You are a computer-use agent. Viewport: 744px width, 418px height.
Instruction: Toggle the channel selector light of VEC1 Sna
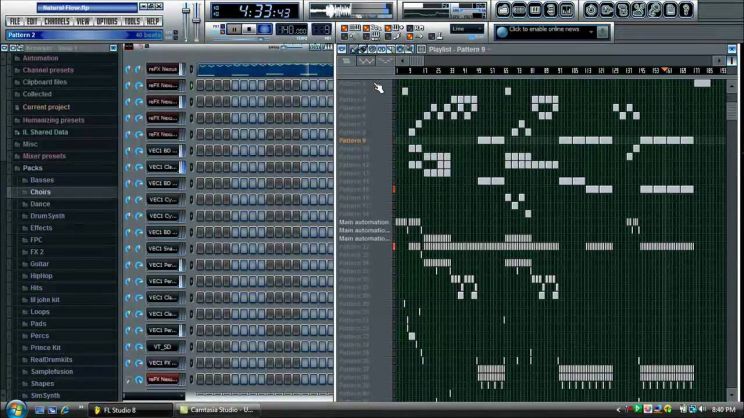pos(191,249)
